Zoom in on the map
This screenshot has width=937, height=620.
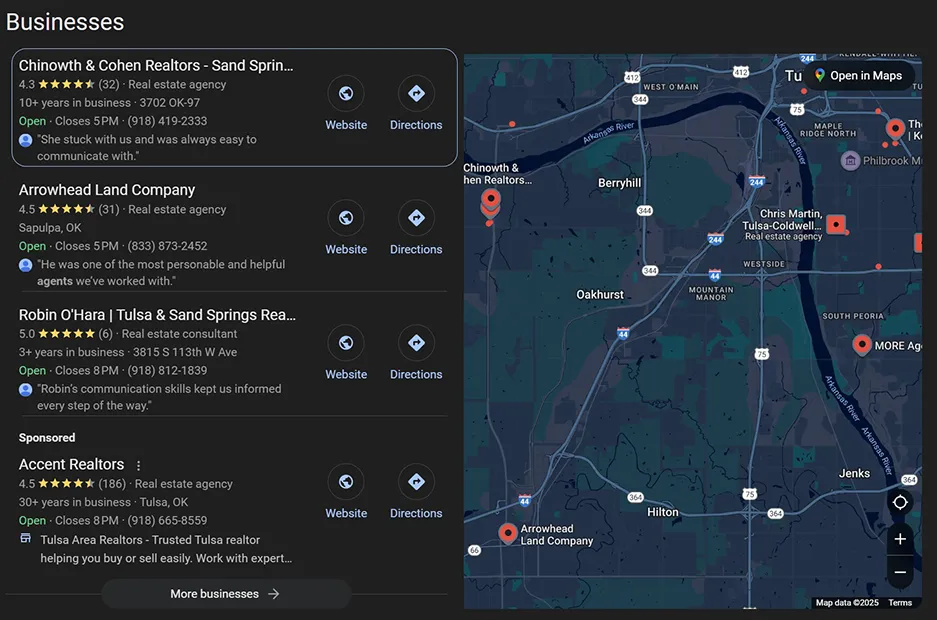[x=900, y=539]
